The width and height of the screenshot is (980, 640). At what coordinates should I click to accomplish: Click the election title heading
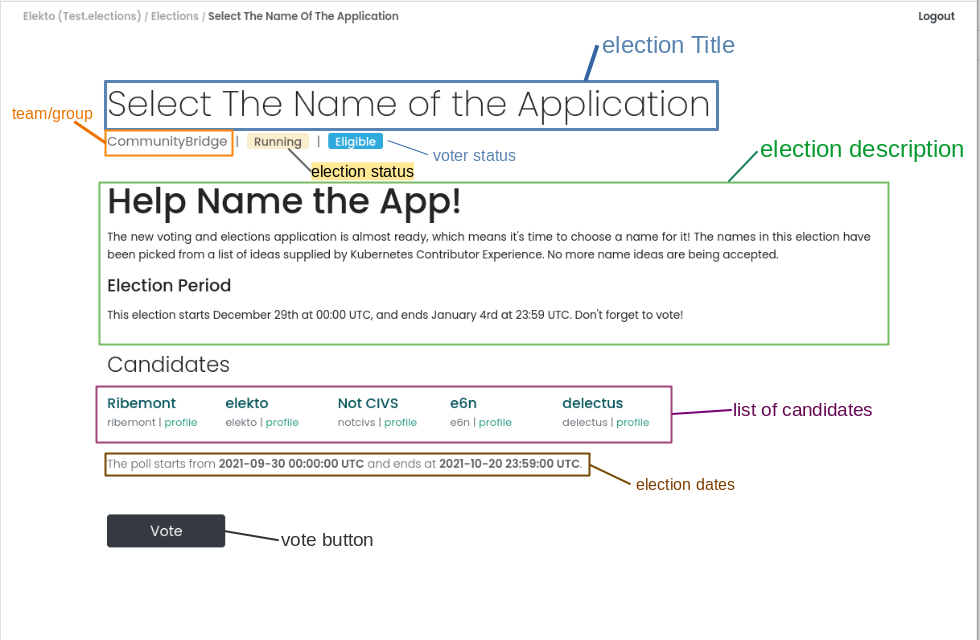click(408, 104)
